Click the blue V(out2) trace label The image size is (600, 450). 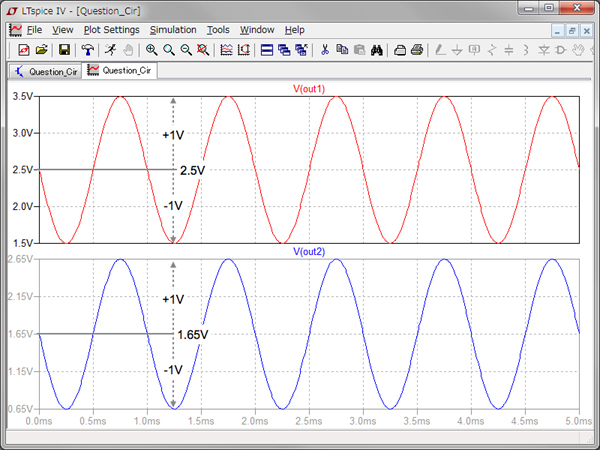(309, 251)
